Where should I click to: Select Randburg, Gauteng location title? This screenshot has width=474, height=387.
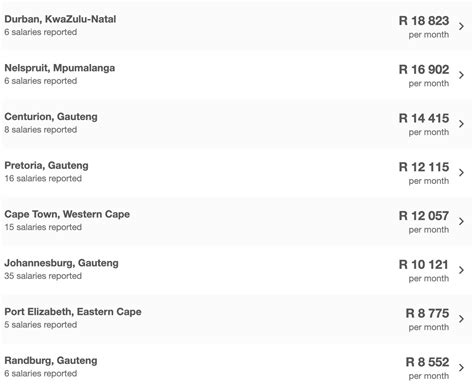[x=51, y=361]
